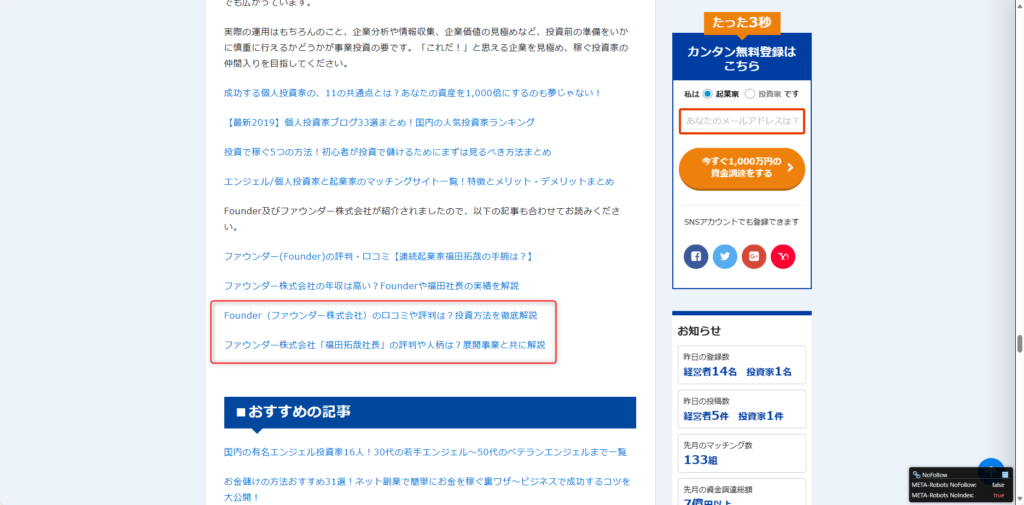Open ファウンダー株式会社の年収は高い？ link
The image size is (1024, 505).
click(372, 285)
